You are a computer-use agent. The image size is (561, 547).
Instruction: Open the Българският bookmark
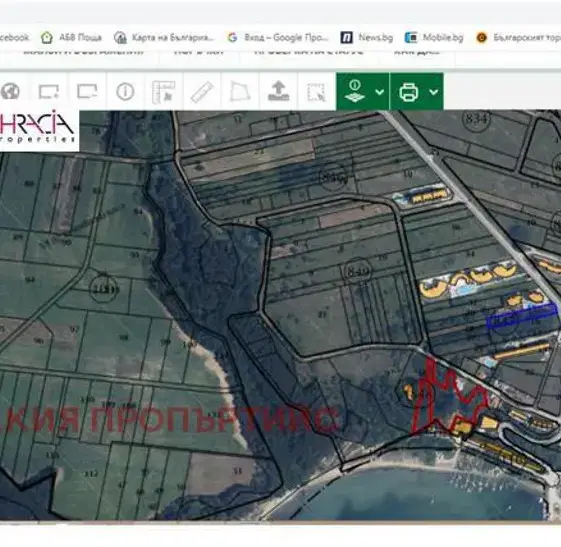point(518,38)
